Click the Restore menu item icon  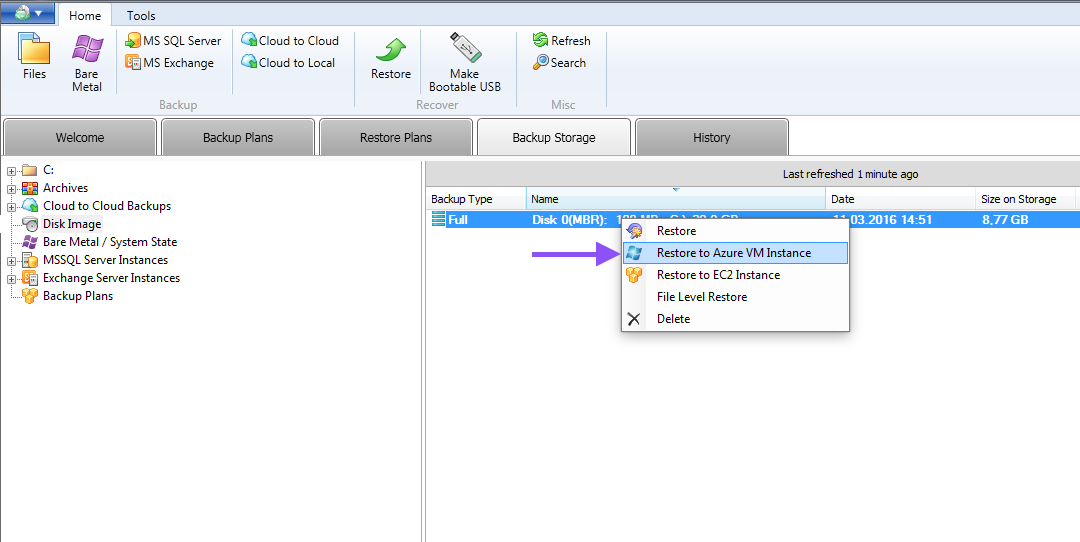click(634, 231)
